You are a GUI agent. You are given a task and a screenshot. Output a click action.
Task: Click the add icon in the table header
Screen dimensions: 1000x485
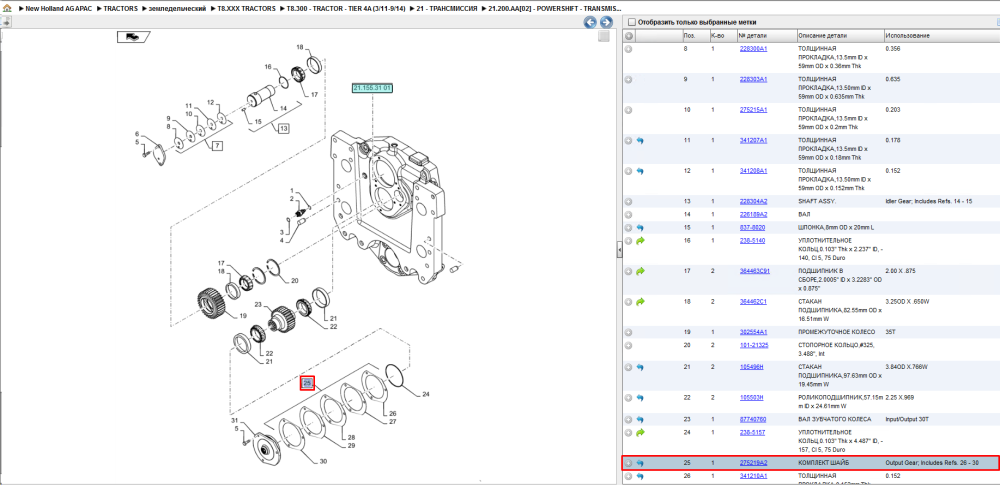(629, 36)
